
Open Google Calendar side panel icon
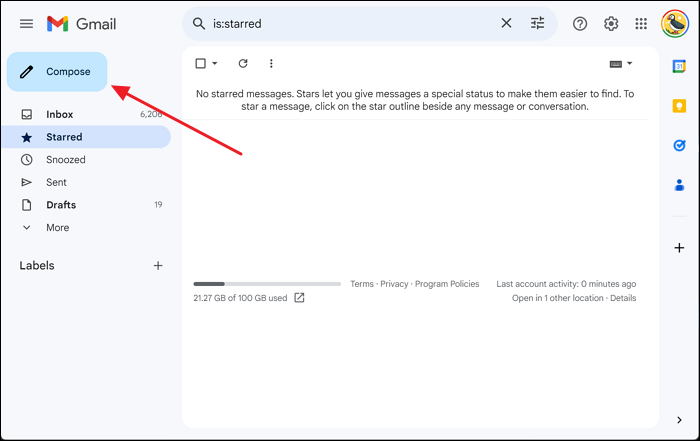[679, 66]
